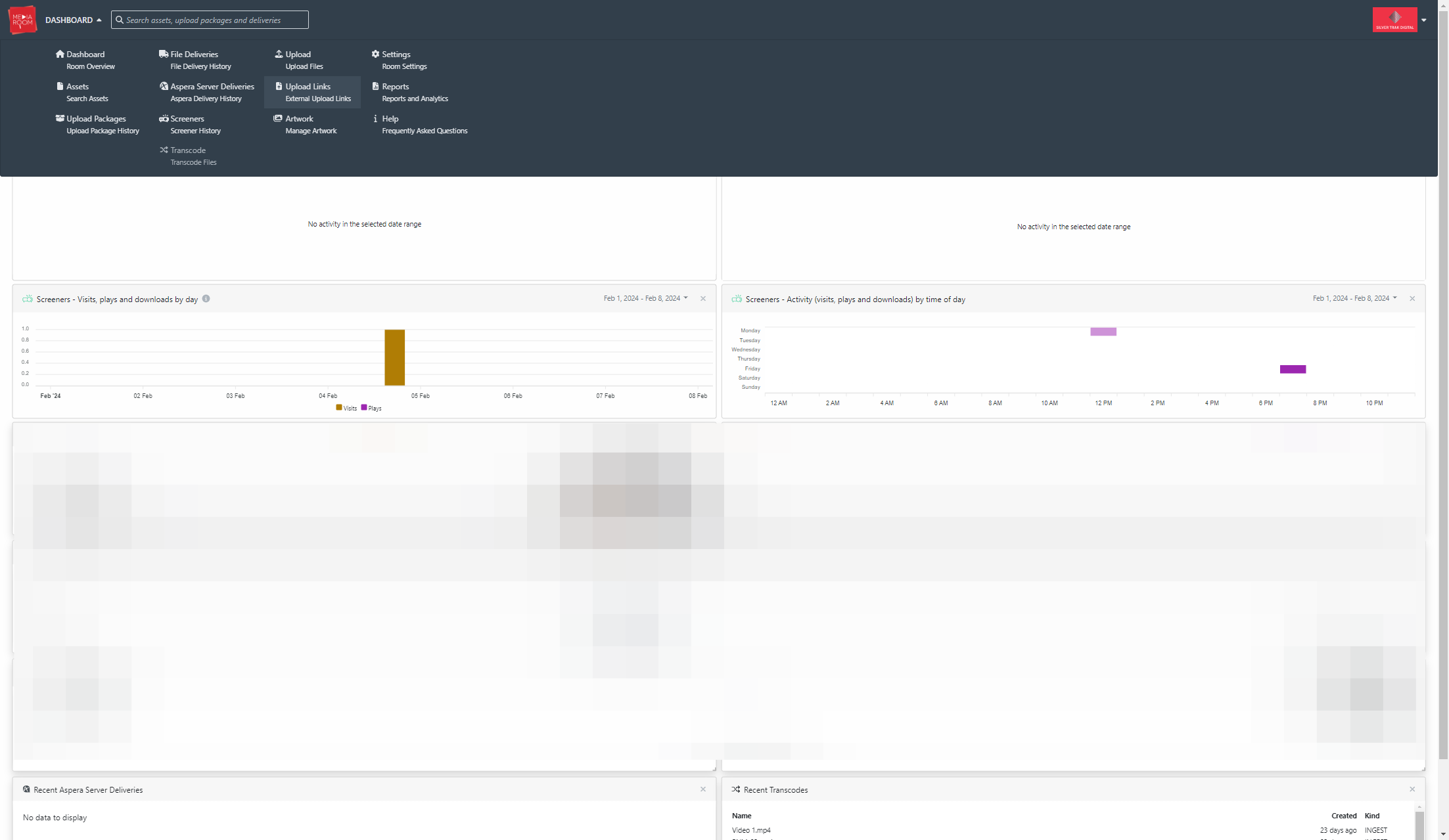This screenshot has height=840, width=1449.
Task: Click the Settings gear icon
Action: click(x=375, y=54)
